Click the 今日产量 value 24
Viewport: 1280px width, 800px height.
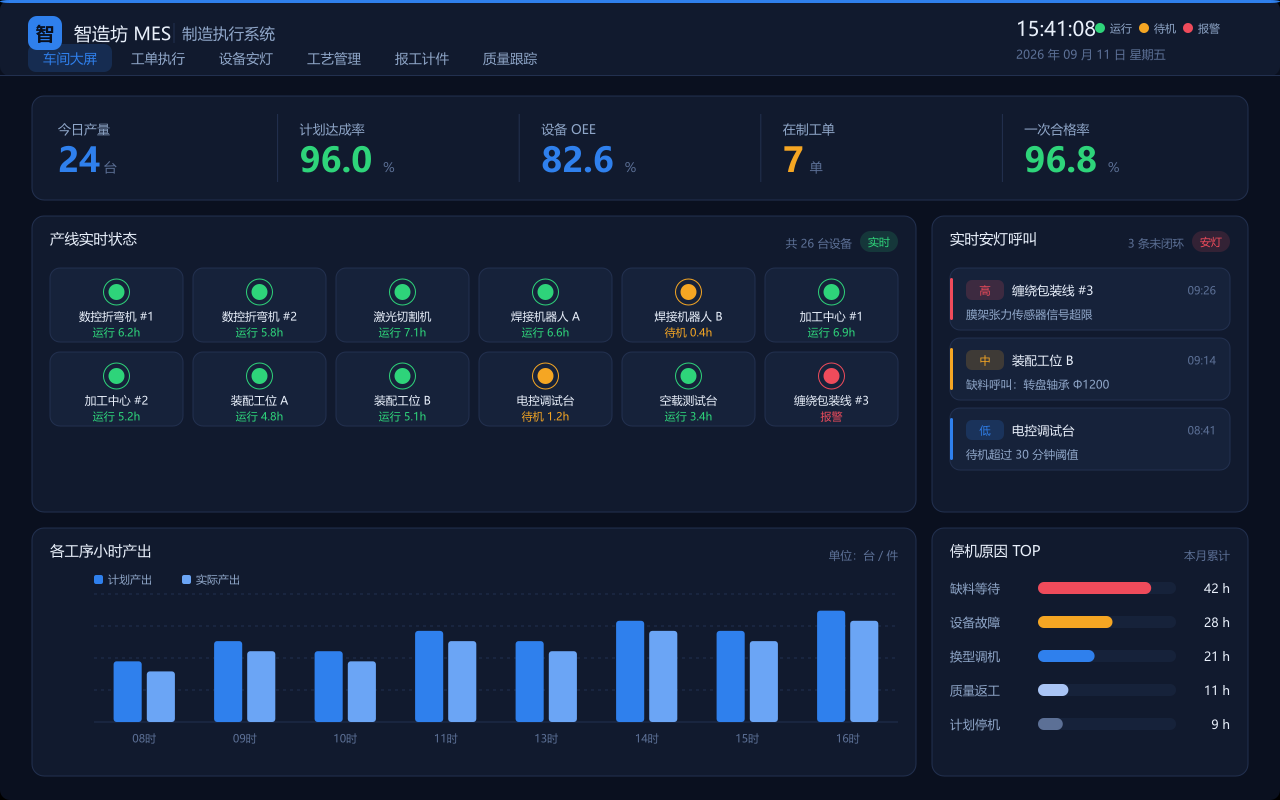pos(79,160)
